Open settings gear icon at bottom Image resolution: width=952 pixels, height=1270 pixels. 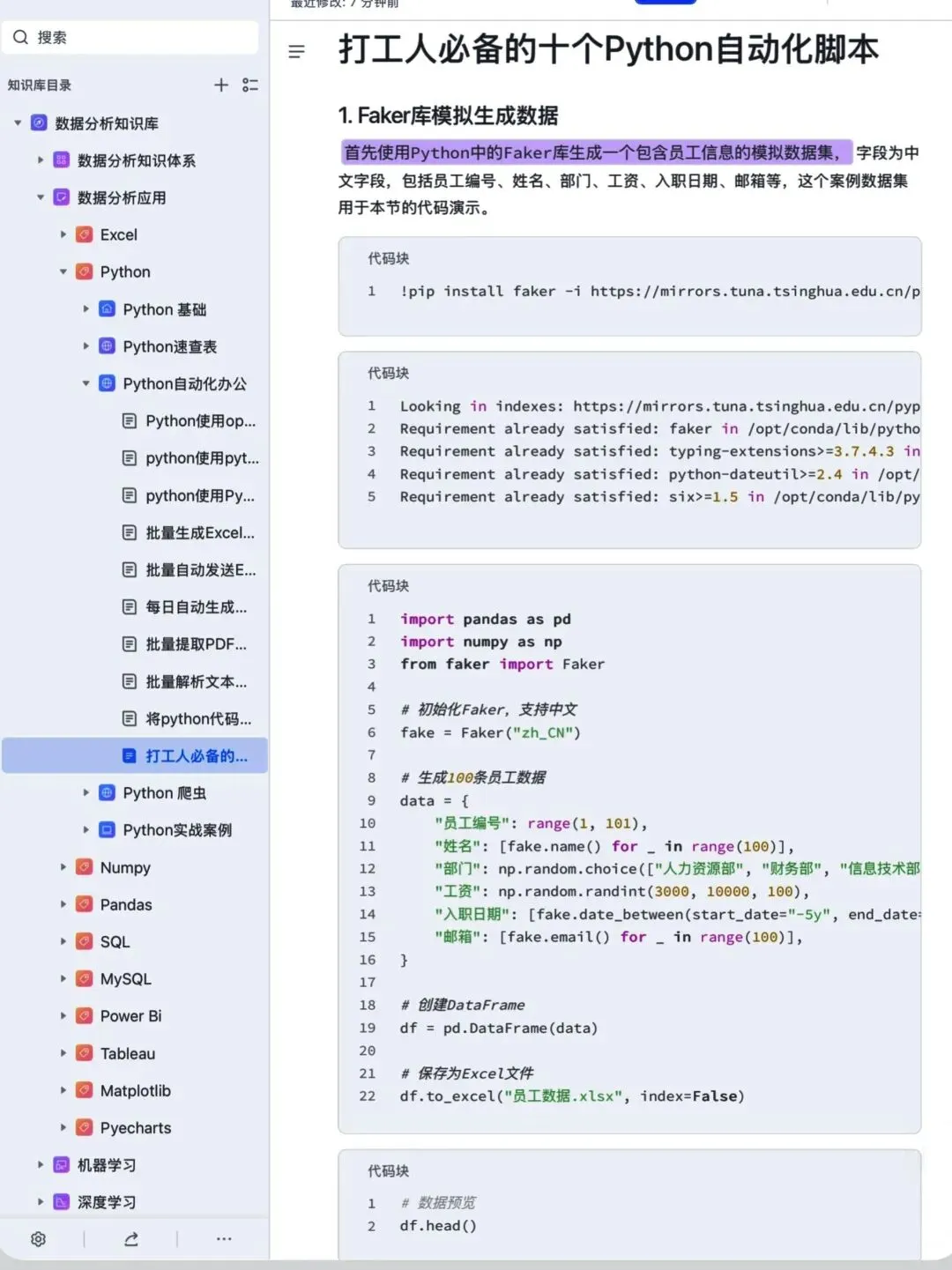(38, 1239)
